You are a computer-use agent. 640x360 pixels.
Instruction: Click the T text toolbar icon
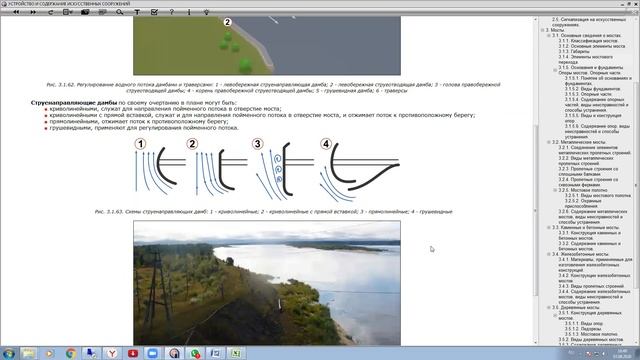pos(137,12)
